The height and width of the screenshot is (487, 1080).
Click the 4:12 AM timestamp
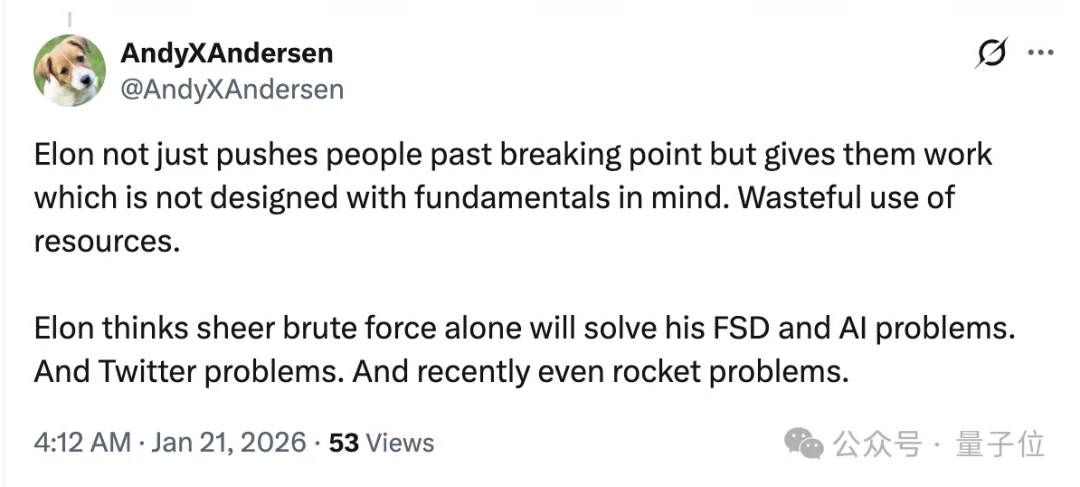83,442
